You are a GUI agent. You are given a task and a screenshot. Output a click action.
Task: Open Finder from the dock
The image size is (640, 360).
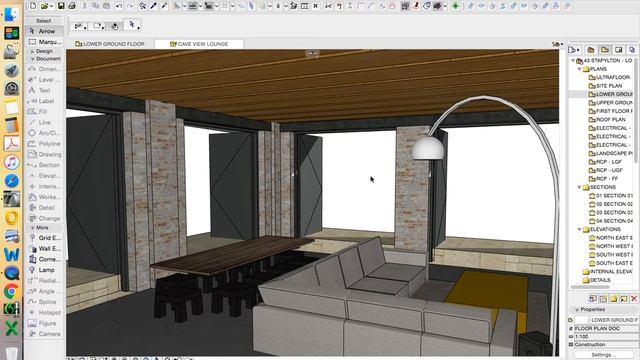11,15
